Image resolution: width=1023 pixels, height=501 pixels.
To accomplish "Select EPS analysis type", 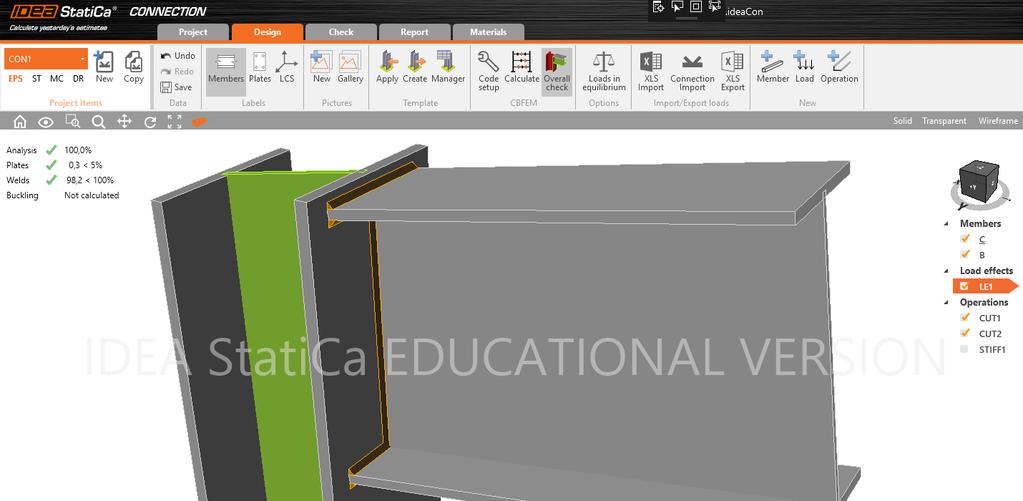I will 15,78.
